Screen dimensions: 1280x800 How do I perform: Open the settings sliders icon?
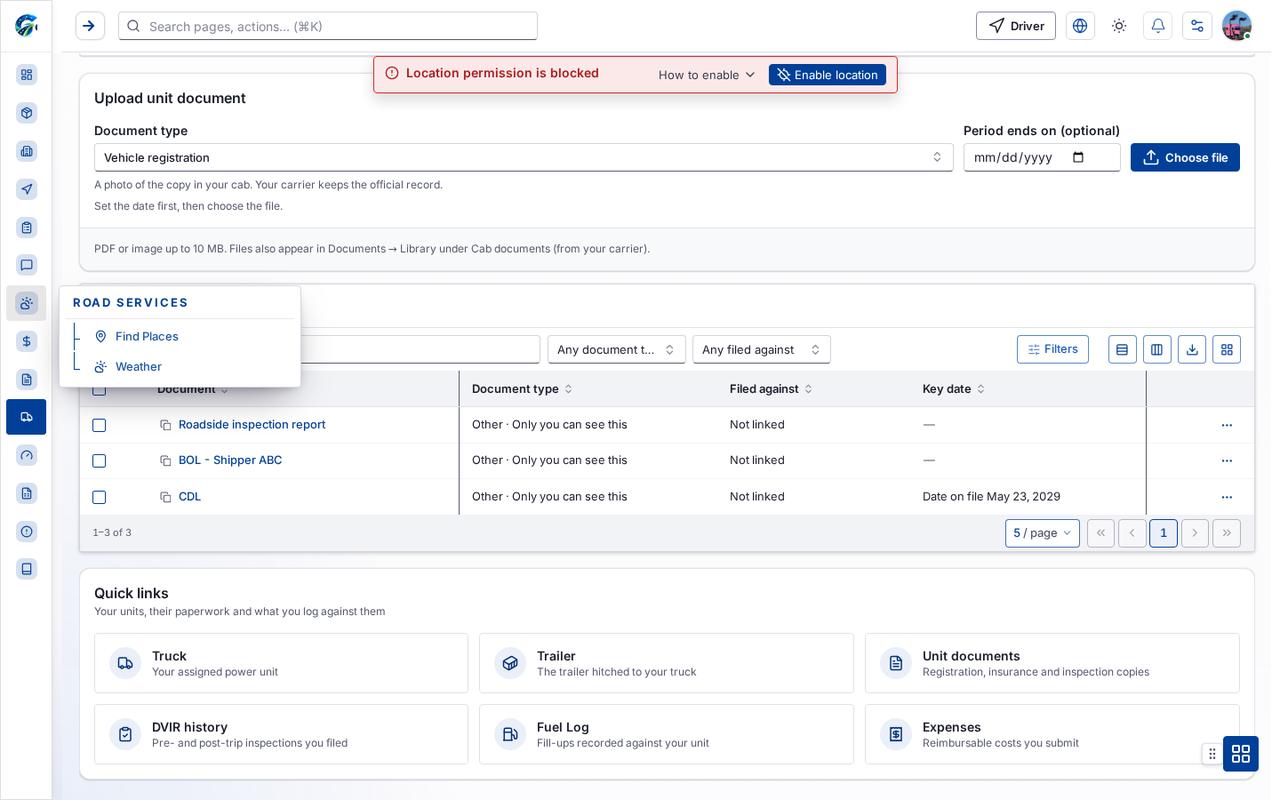point(1197,26)
